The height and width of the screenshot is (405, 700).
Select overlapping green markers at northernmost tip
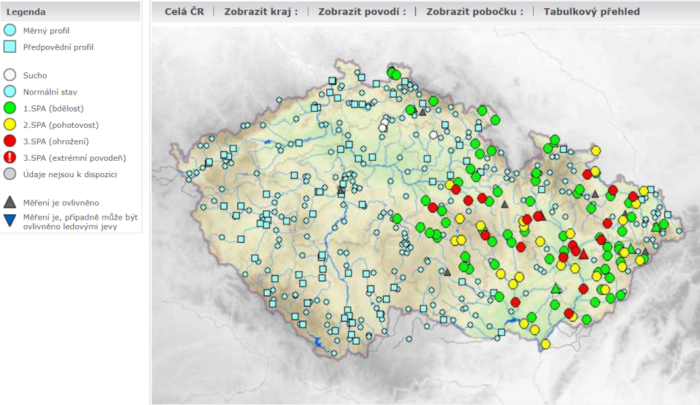394,73
